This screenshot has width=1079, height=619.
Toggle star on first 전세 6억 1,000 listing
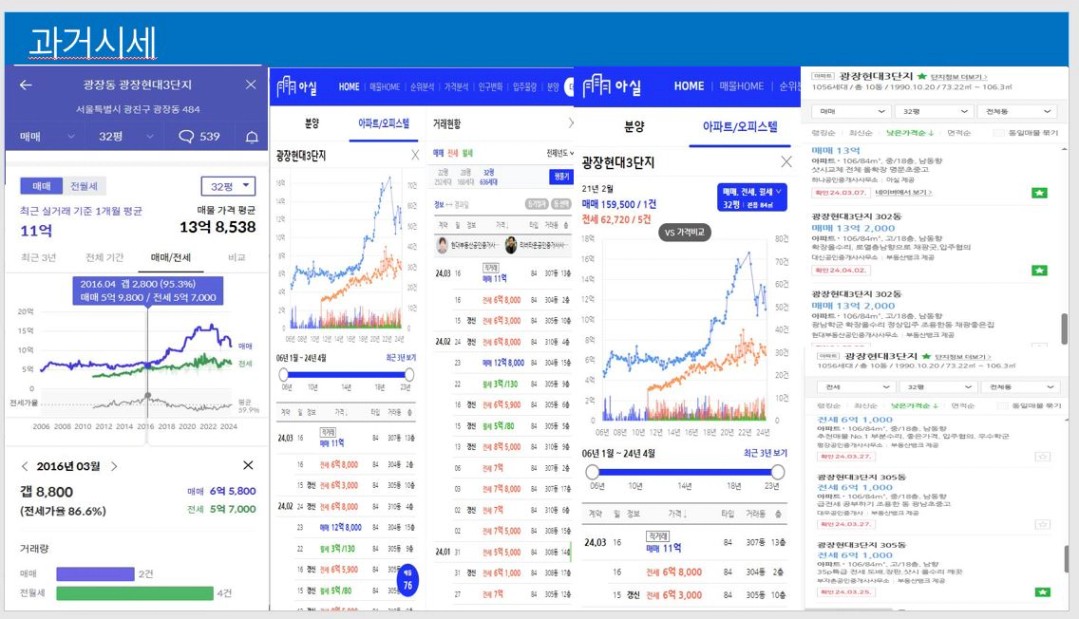click(1043, 456)
